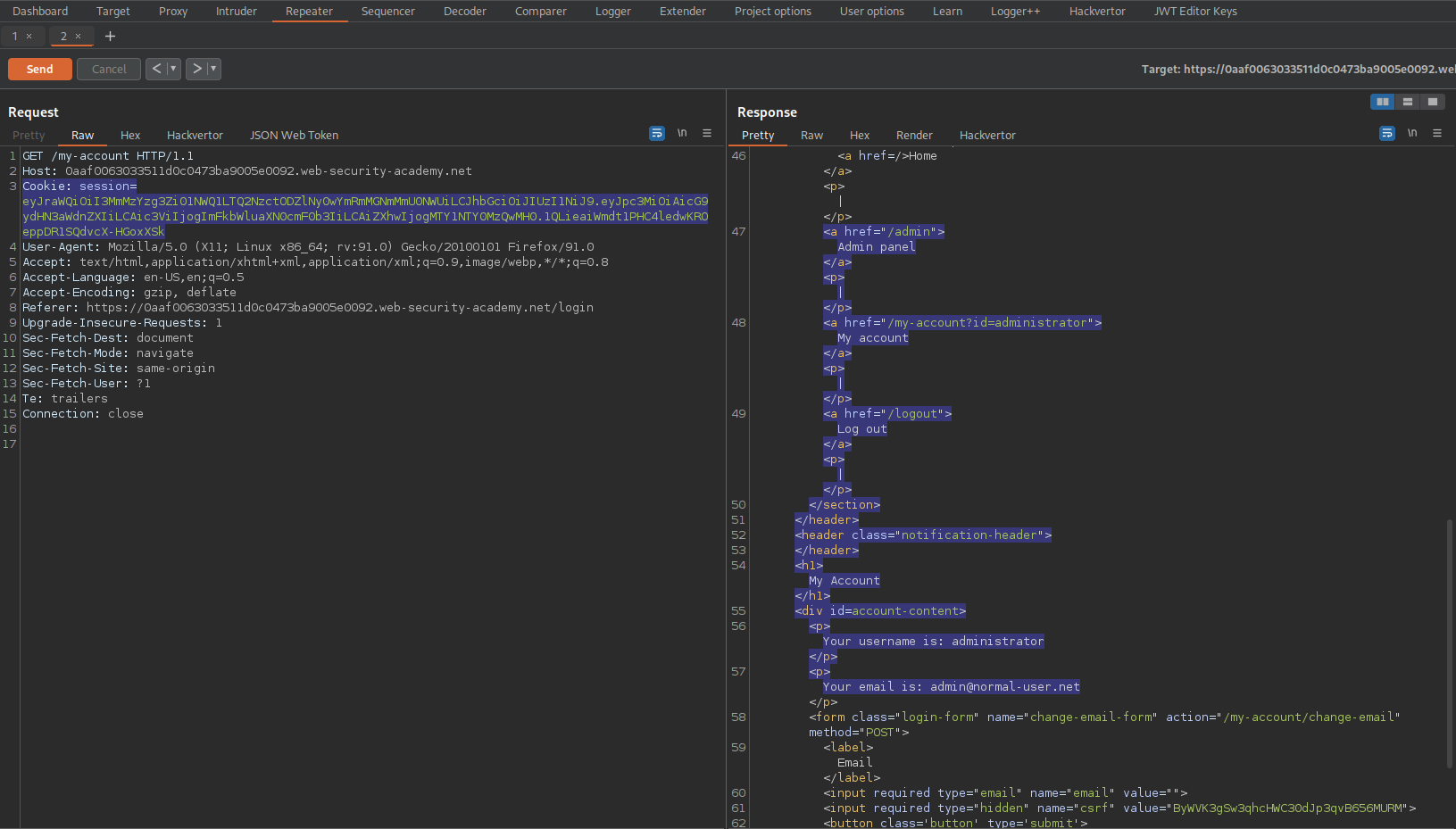Open the Response Render tab
Screen dimensions: 1456x829
pyautogui.click(x=914, y=136)
